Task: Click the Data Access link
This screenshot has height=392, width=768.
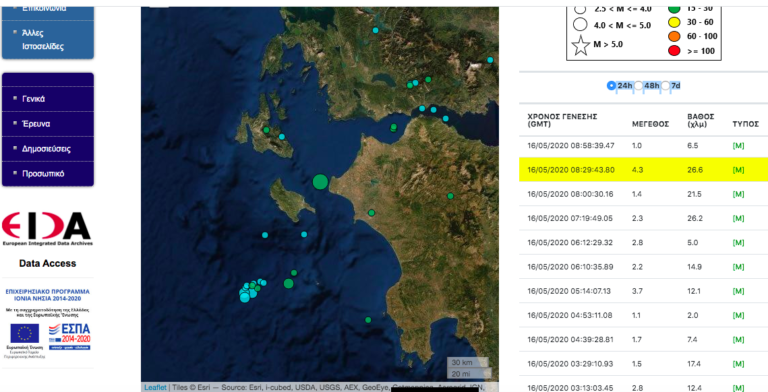Action: [x=48, y=263]
